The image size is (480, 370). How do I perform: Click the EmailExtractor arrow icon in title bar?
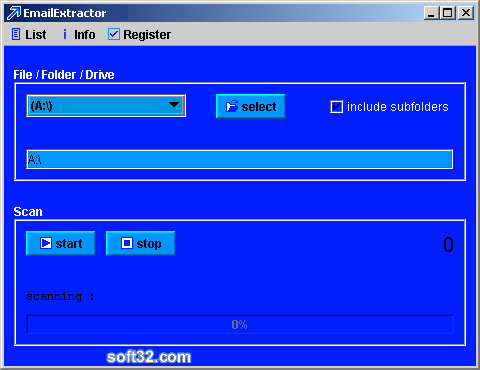[x=14, y=13]
